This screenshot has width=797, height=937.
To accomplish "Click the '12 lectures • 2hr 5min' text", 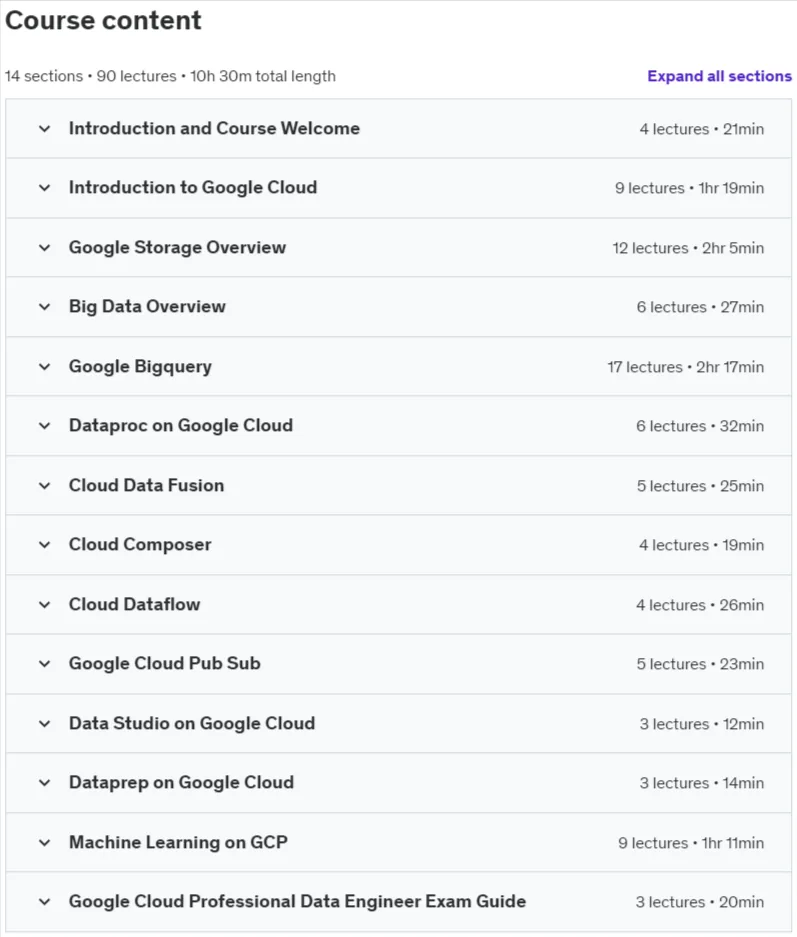I will tap(688, 248).
